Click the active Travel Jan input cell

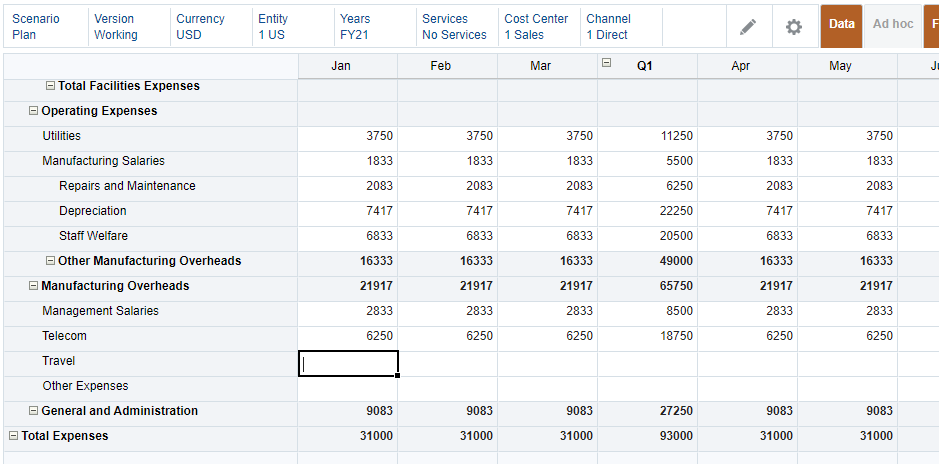pos(348,364)
